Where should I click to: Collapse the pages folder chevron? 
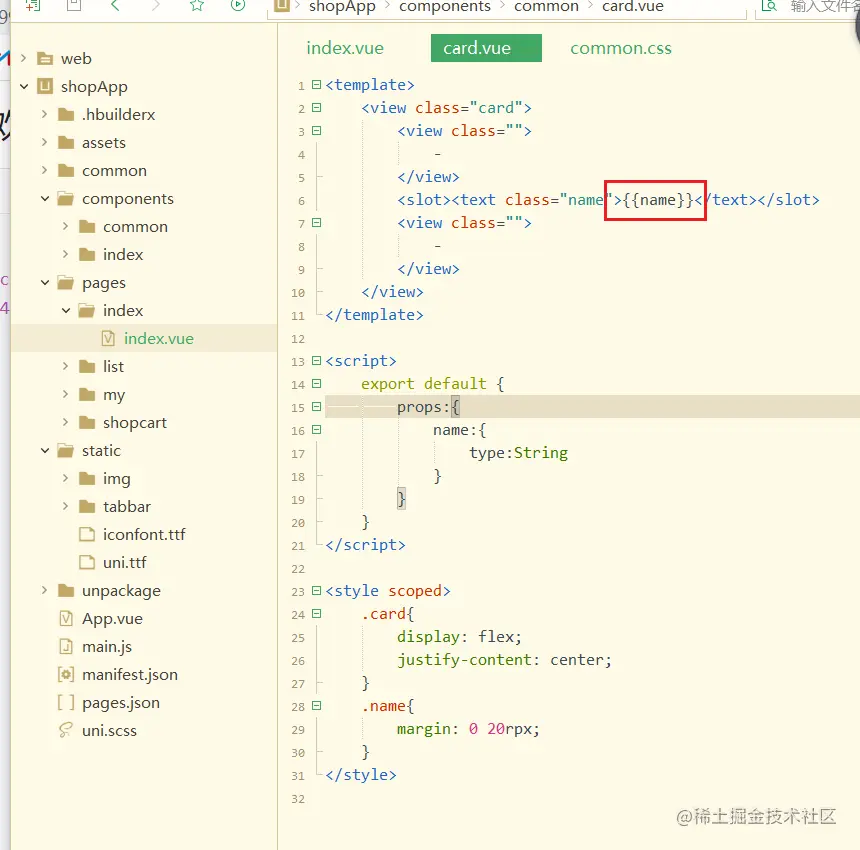tap(45, 282)
